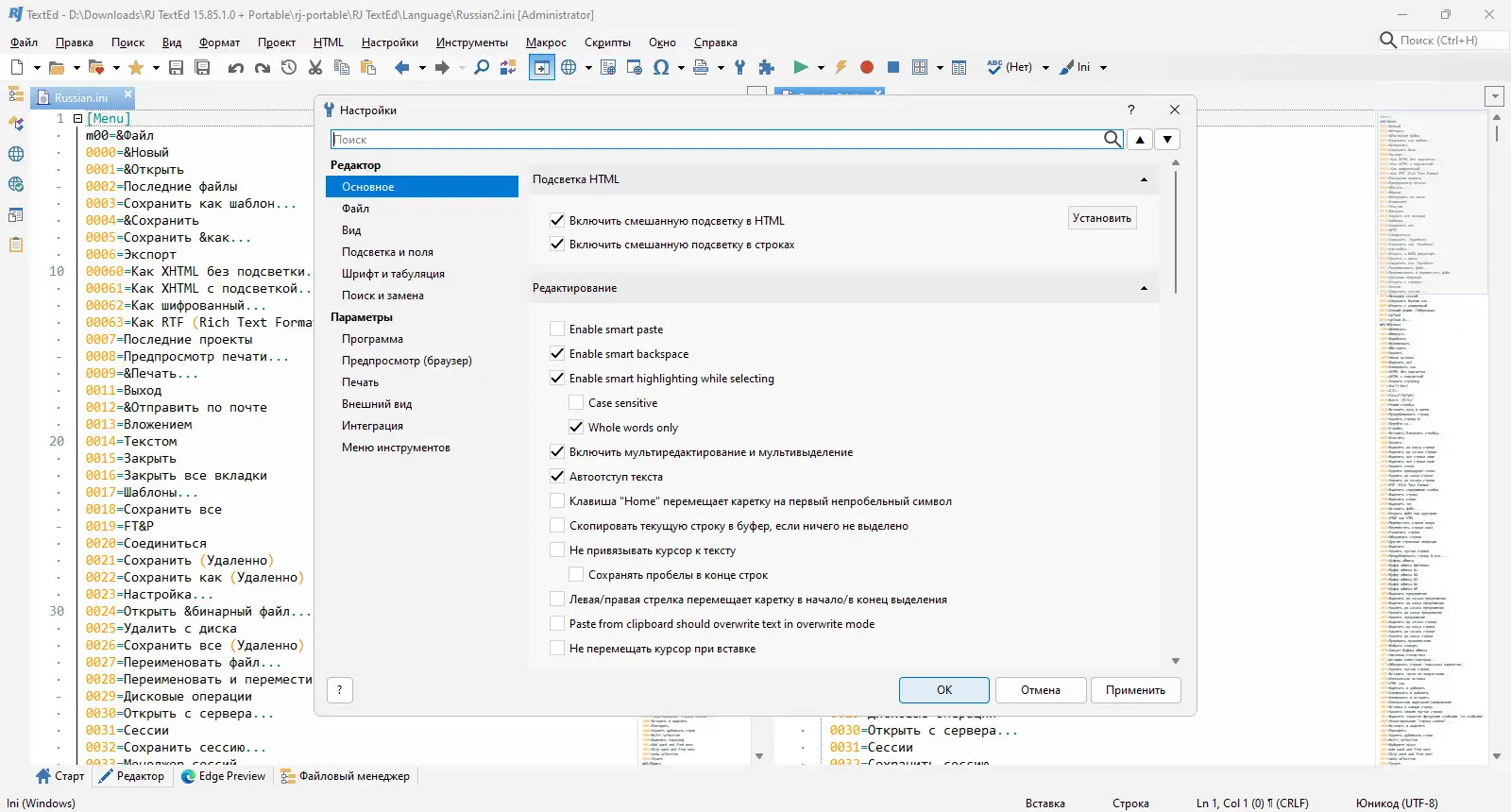Open the document list dropdown at tab bar end
Viewport: 1511px width, 812px height.
click(1494, 96)
